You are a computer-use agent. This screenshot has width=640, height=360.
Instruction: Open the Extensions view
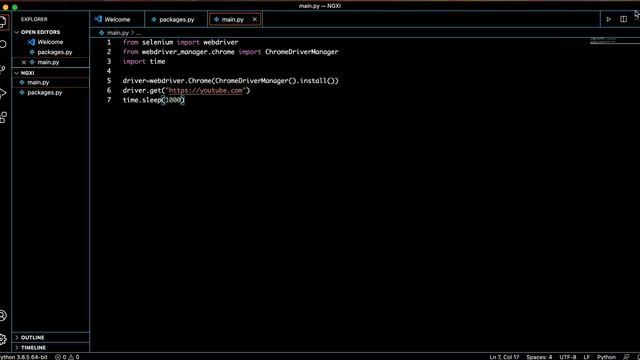pos(3,118)
